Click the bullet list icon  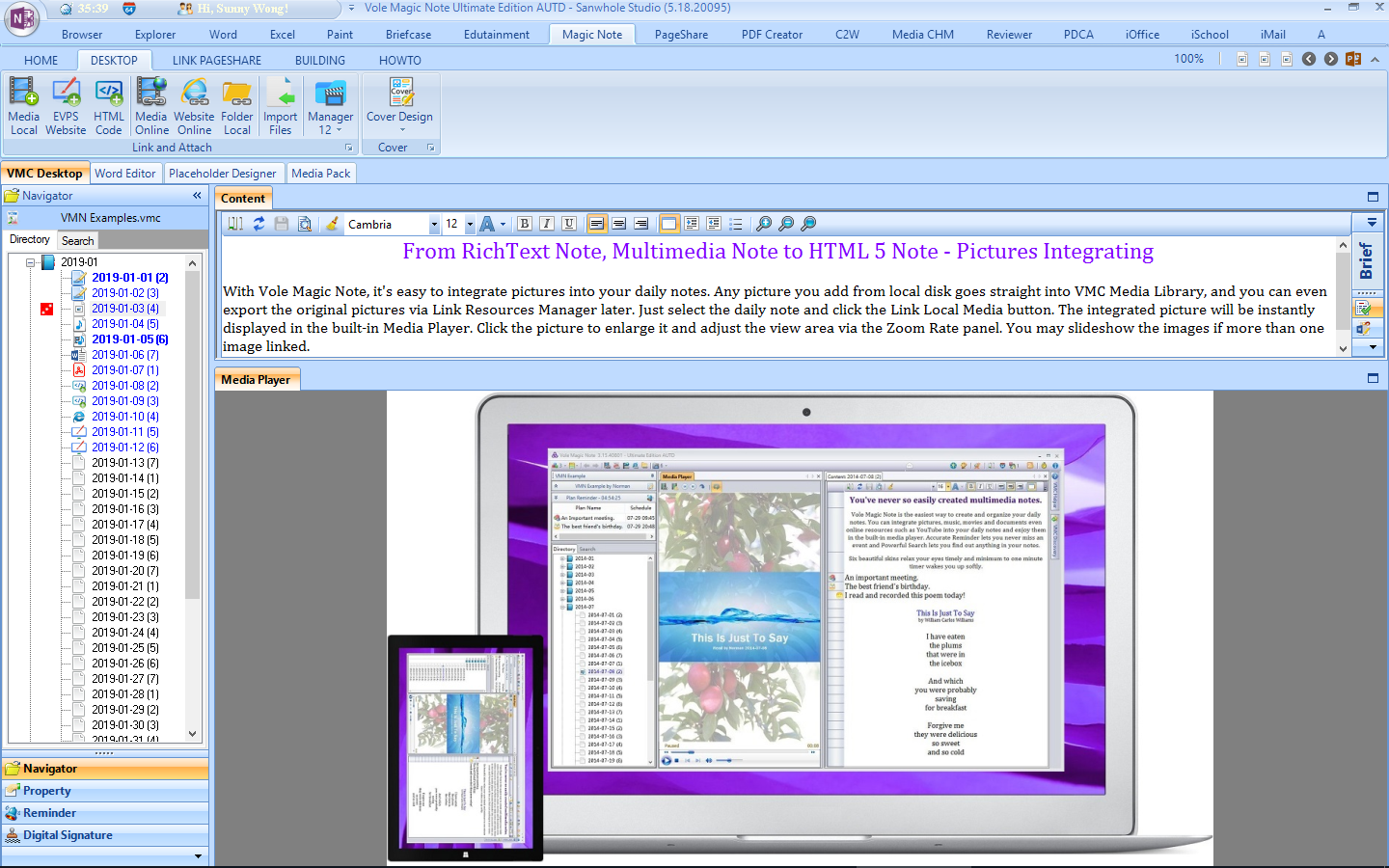click(736, 224)
